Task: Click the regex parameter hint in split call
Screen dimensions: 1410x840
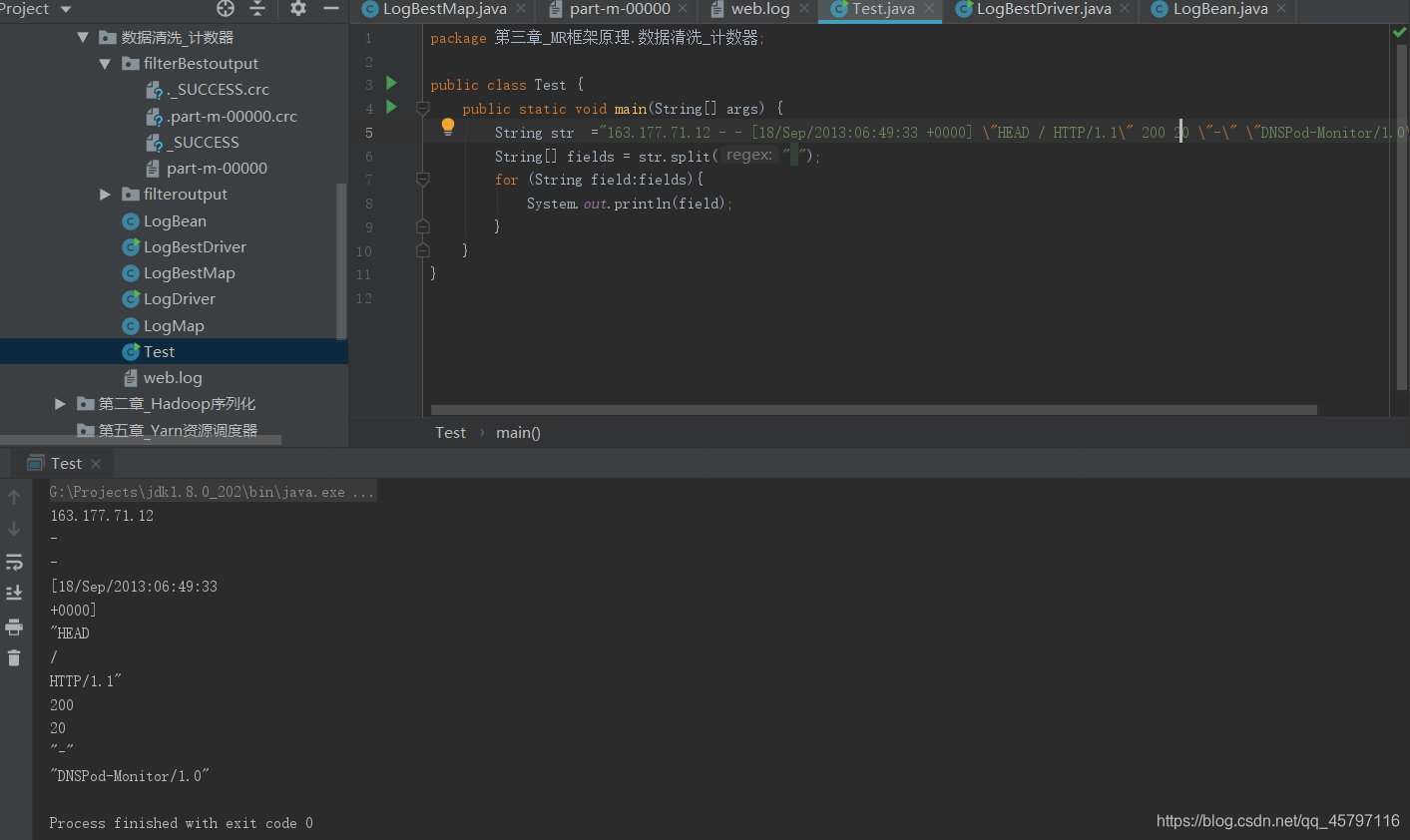Action: [749, 156]
